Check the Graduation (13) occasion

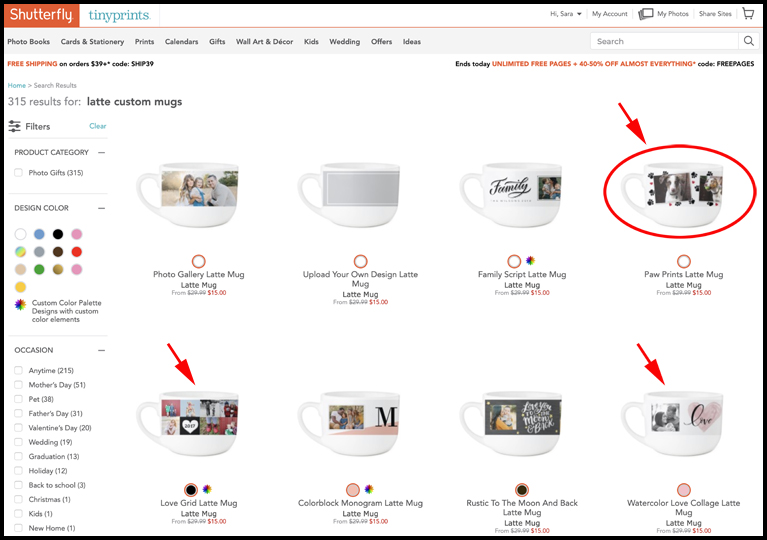point(19,456)
